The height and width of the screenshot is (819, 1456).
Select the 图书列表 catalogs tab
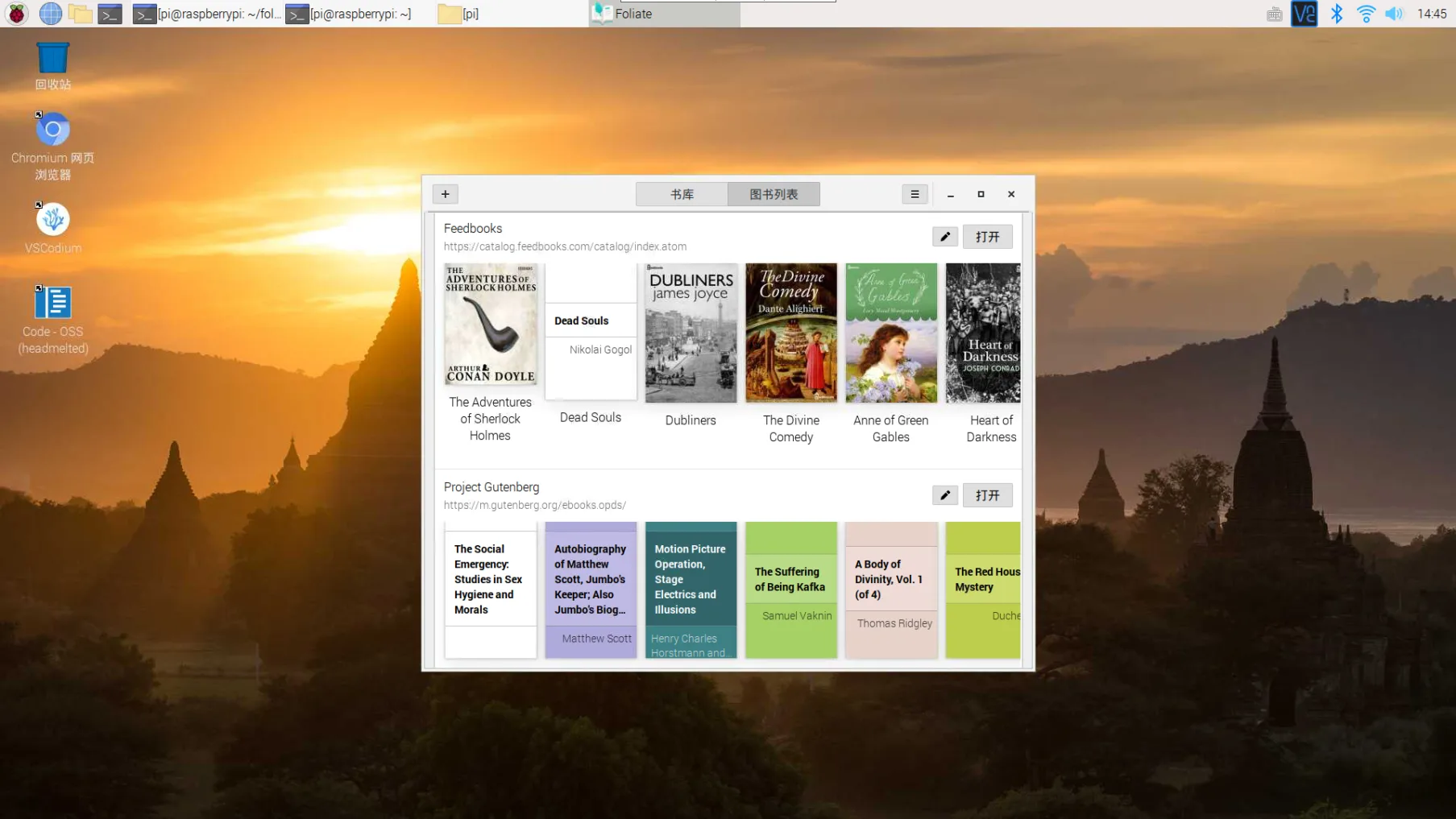(x=774, y=194)
